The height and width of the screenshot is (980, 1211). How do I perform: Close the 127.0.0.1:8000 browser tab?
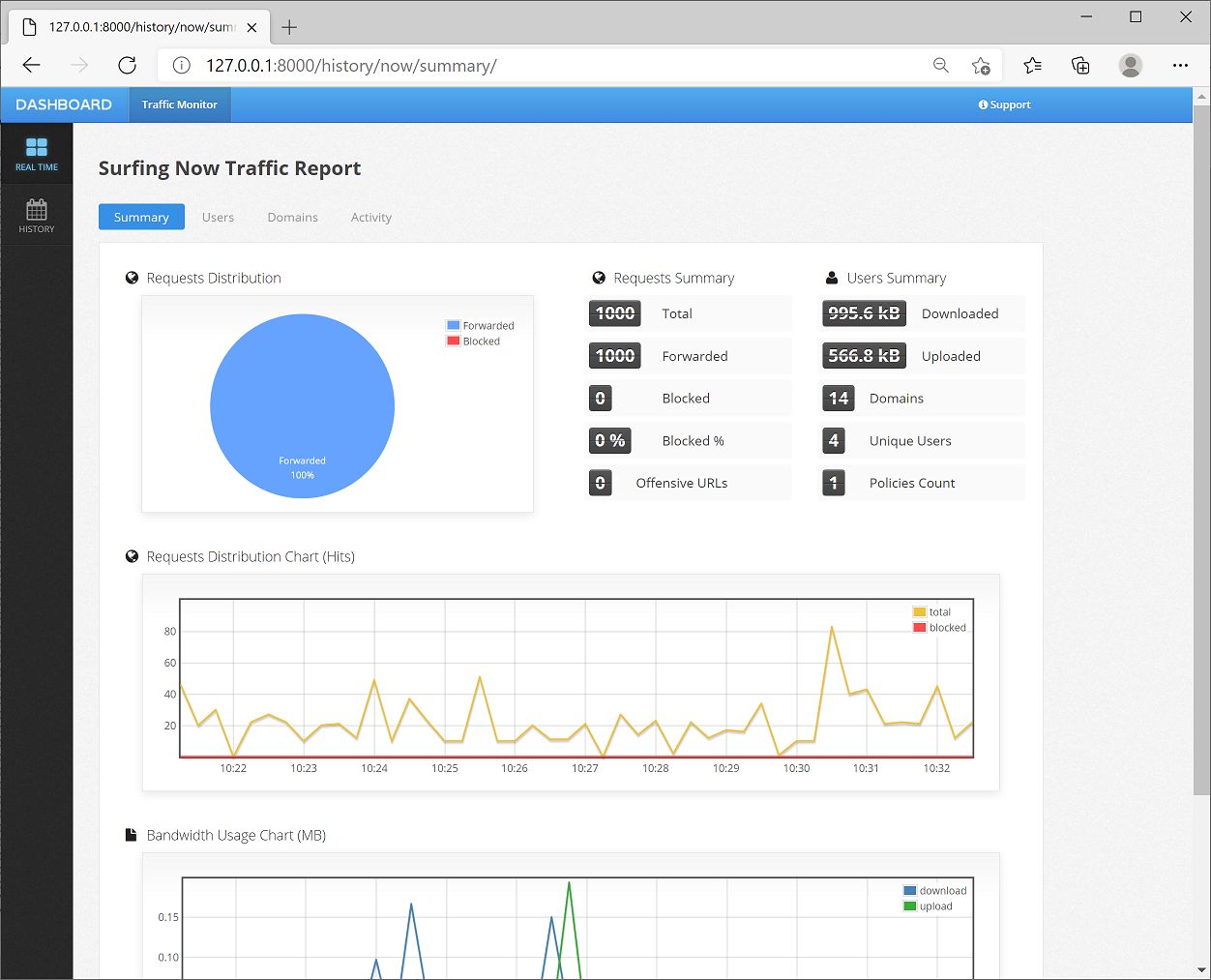coord(252,27)
